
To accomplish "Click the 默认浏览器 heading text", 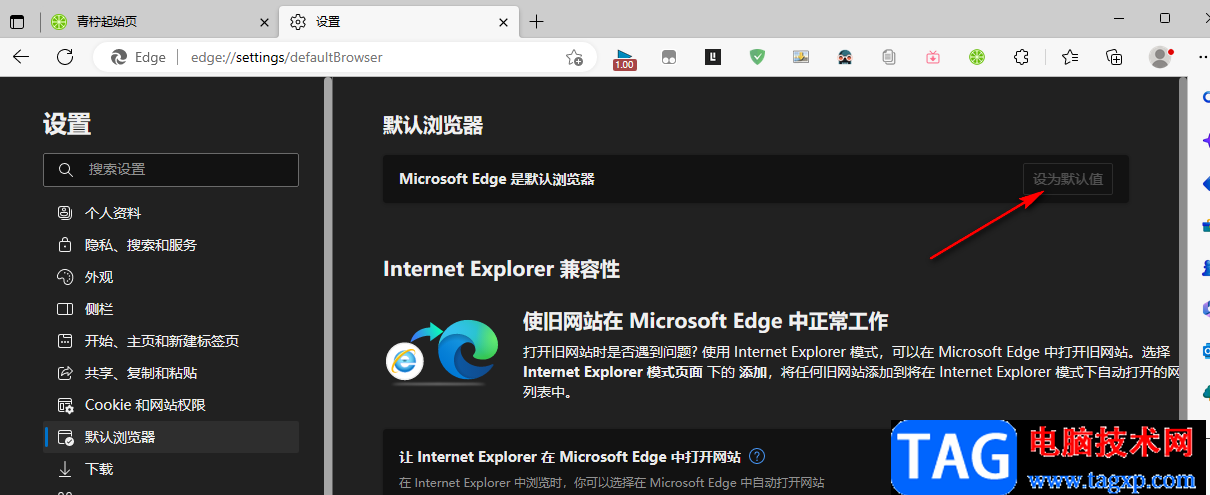I will (433, 125).
